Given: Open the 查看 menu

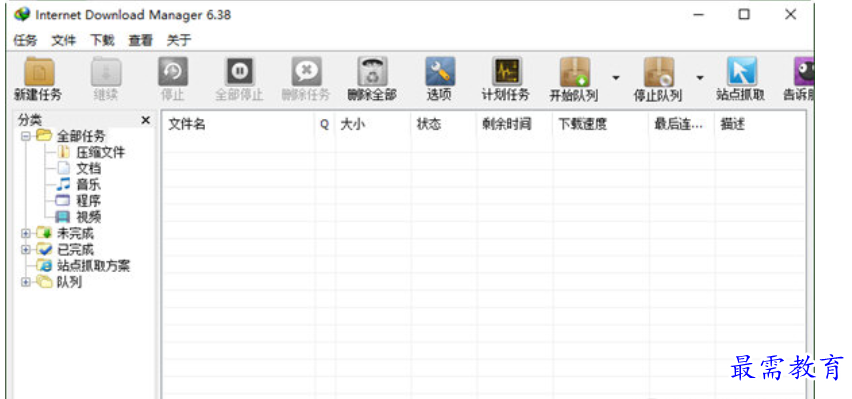Looking at the screenshot, I should [140, 40].
